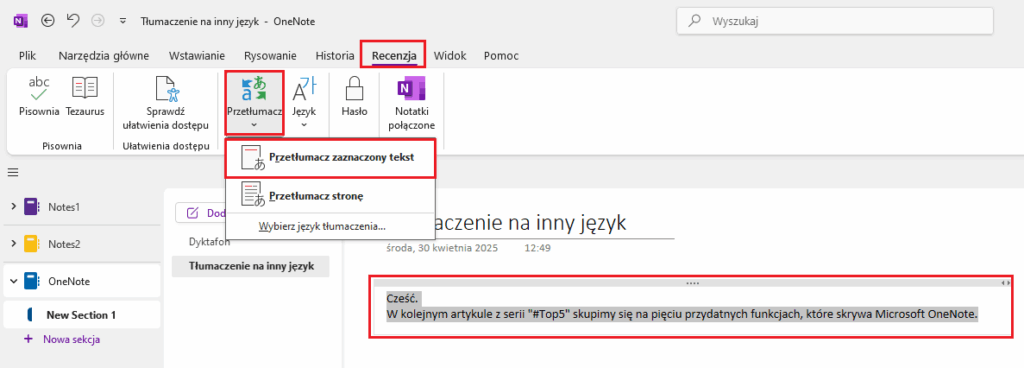Open the Plik menu
The image size is (1024, 368).
pyautogui.click(x=27, y=55)
